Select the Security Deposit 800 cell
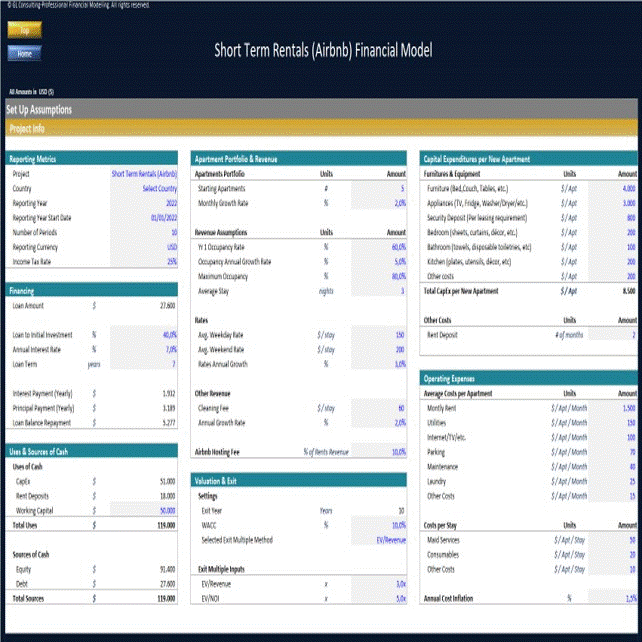This screenshot has height=642, width=642. point(613,218)
